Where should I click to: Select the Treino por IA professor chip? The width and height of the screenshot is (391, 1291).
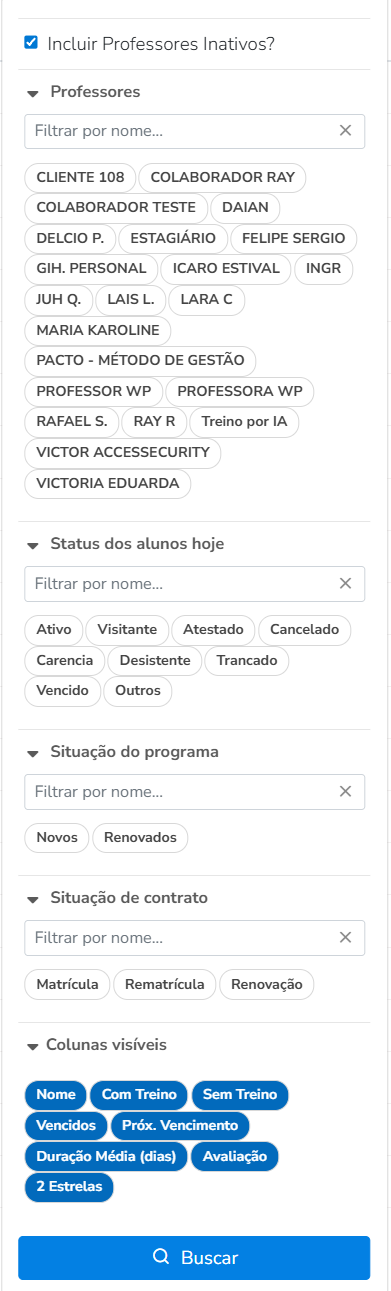tap(244, 422)
